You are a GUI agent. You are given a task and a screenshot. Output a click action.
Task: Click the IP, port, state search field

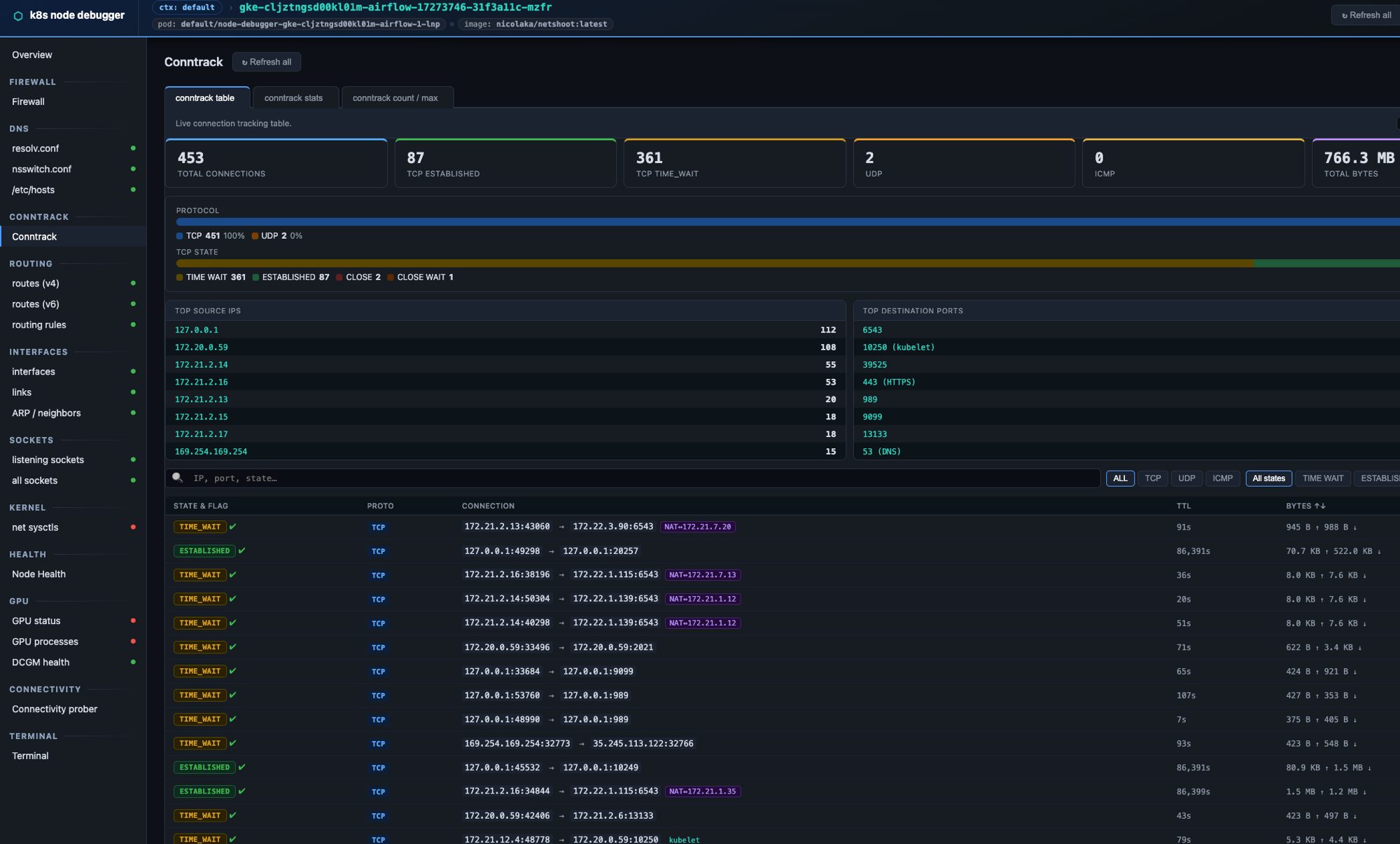633,478
